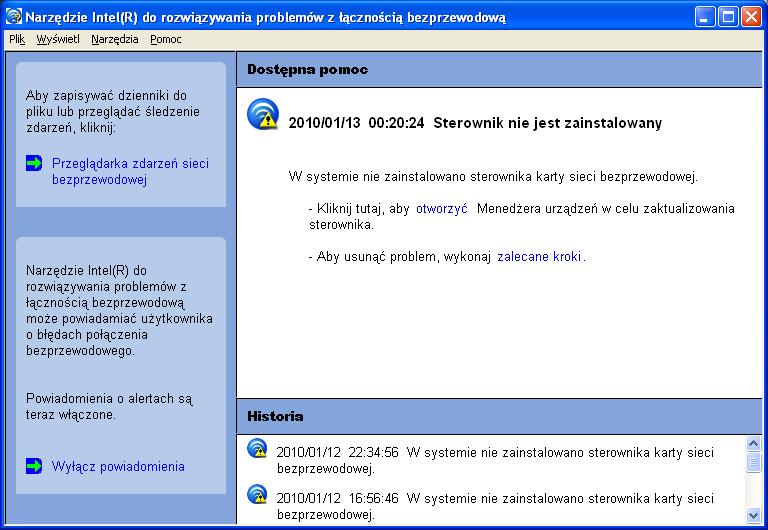Open the zalecane kroki link

pyautogui.click(x=539, y=257)
